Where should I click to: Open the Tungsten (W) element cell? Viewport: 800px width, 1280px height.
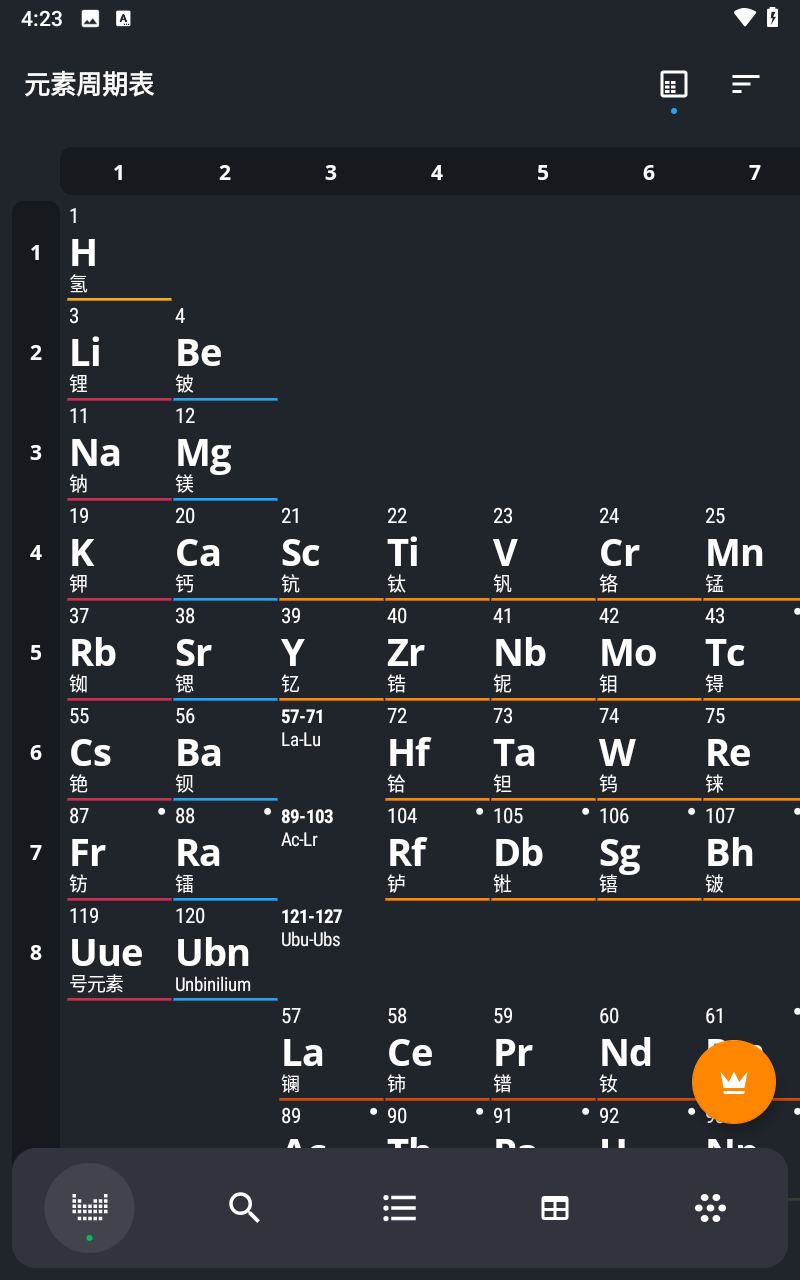coord(648,752)
